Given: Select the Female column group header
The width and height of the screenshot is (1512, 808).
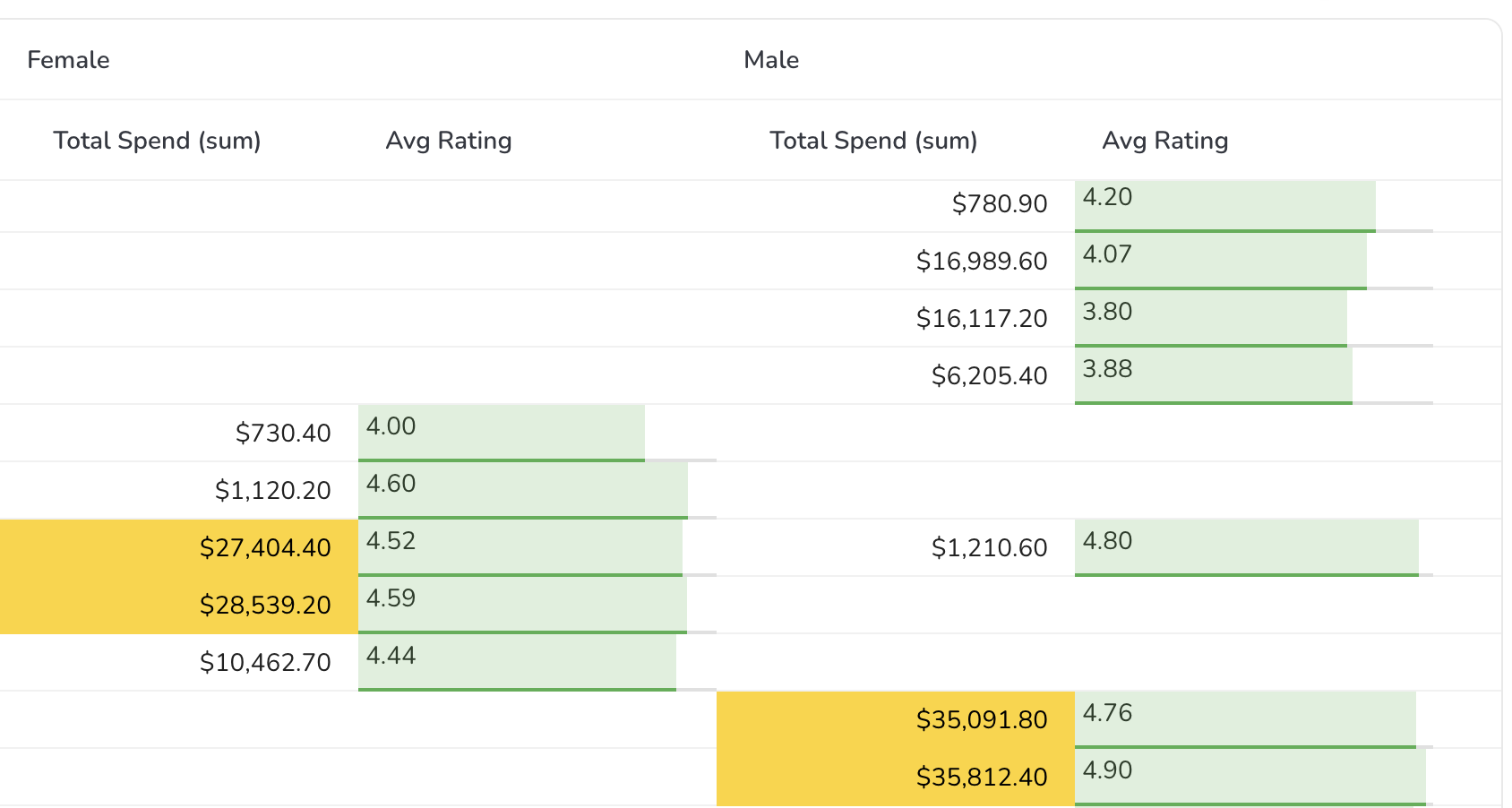Looking at the screenshot, I should [358, 60].
